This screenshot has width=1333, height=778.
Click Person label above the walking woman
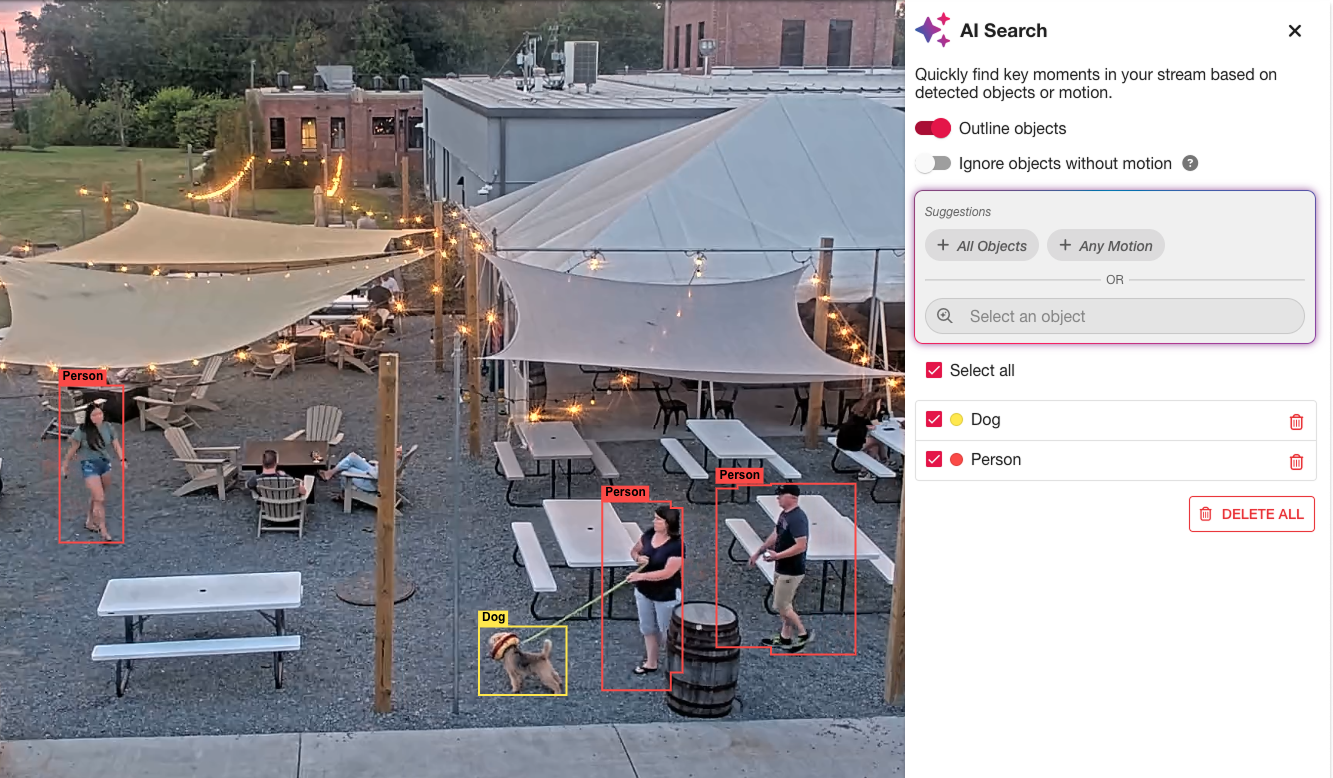(x=82, y=376)
